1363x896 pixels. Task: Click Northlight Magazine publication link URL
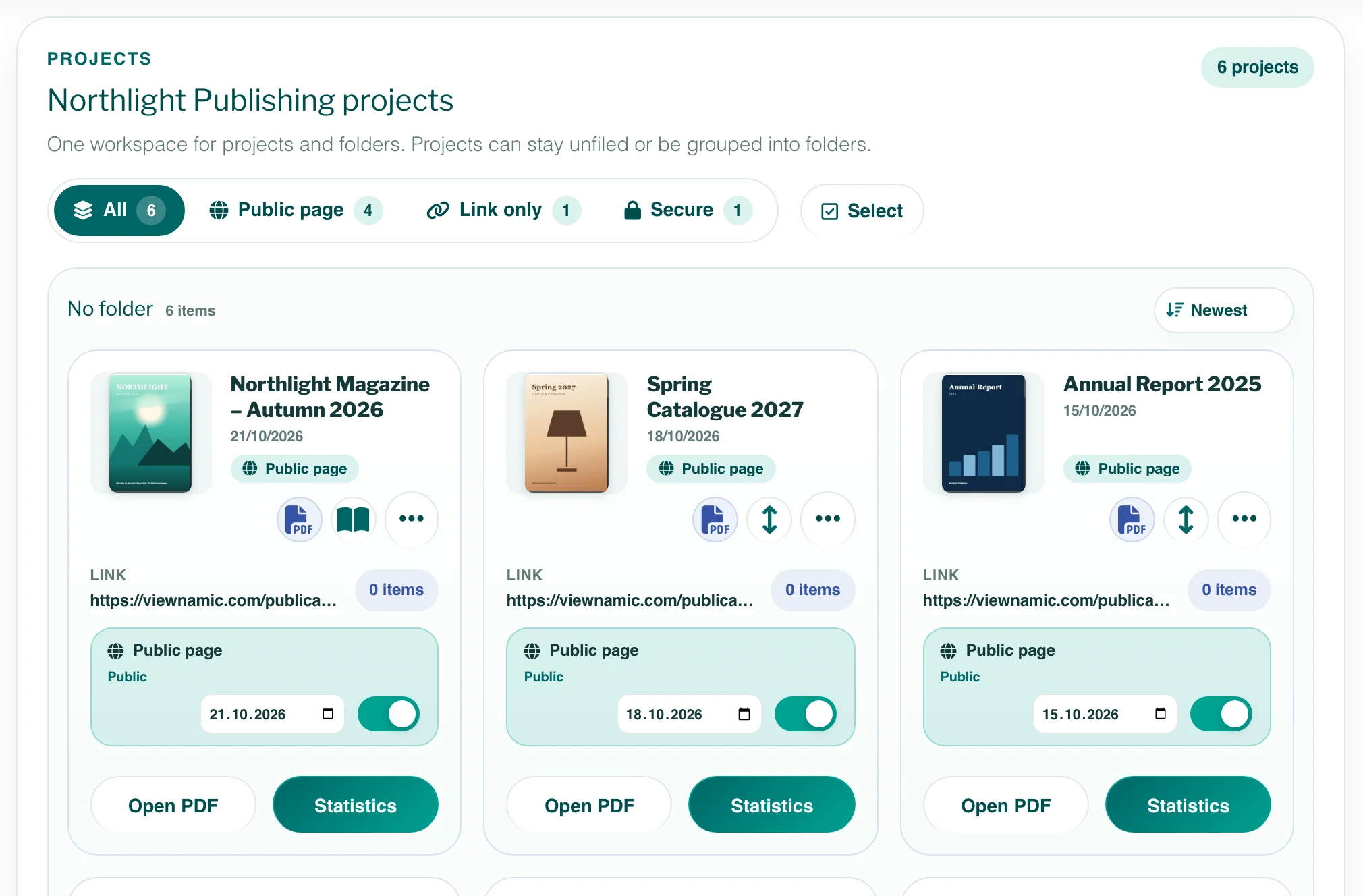213,600
